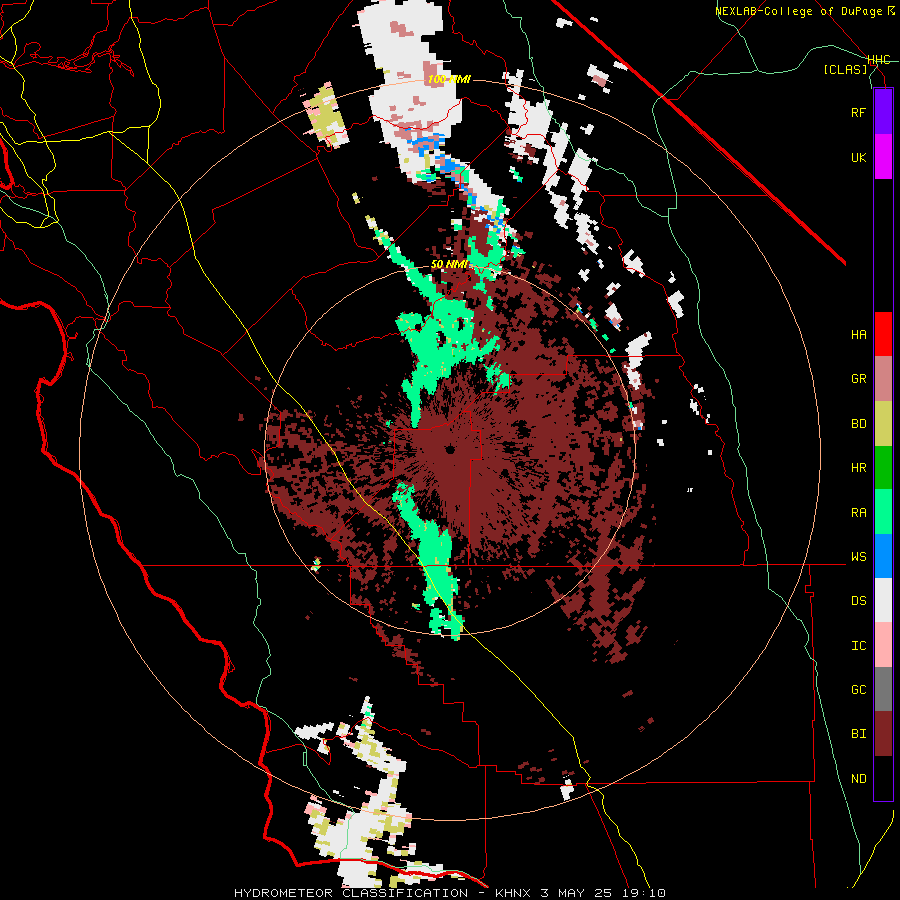Click the ND black legend swatch
Image resolution: width=900 pixels, height=900 pixels.
pyautogui.click(x=883, y=778)
